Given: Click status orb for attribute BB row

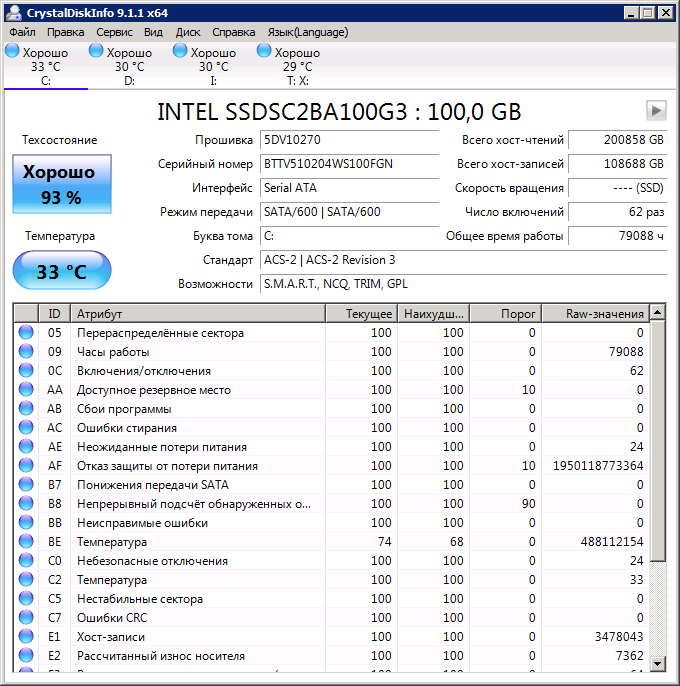Looking at the screenshot, I should [26, 522].
